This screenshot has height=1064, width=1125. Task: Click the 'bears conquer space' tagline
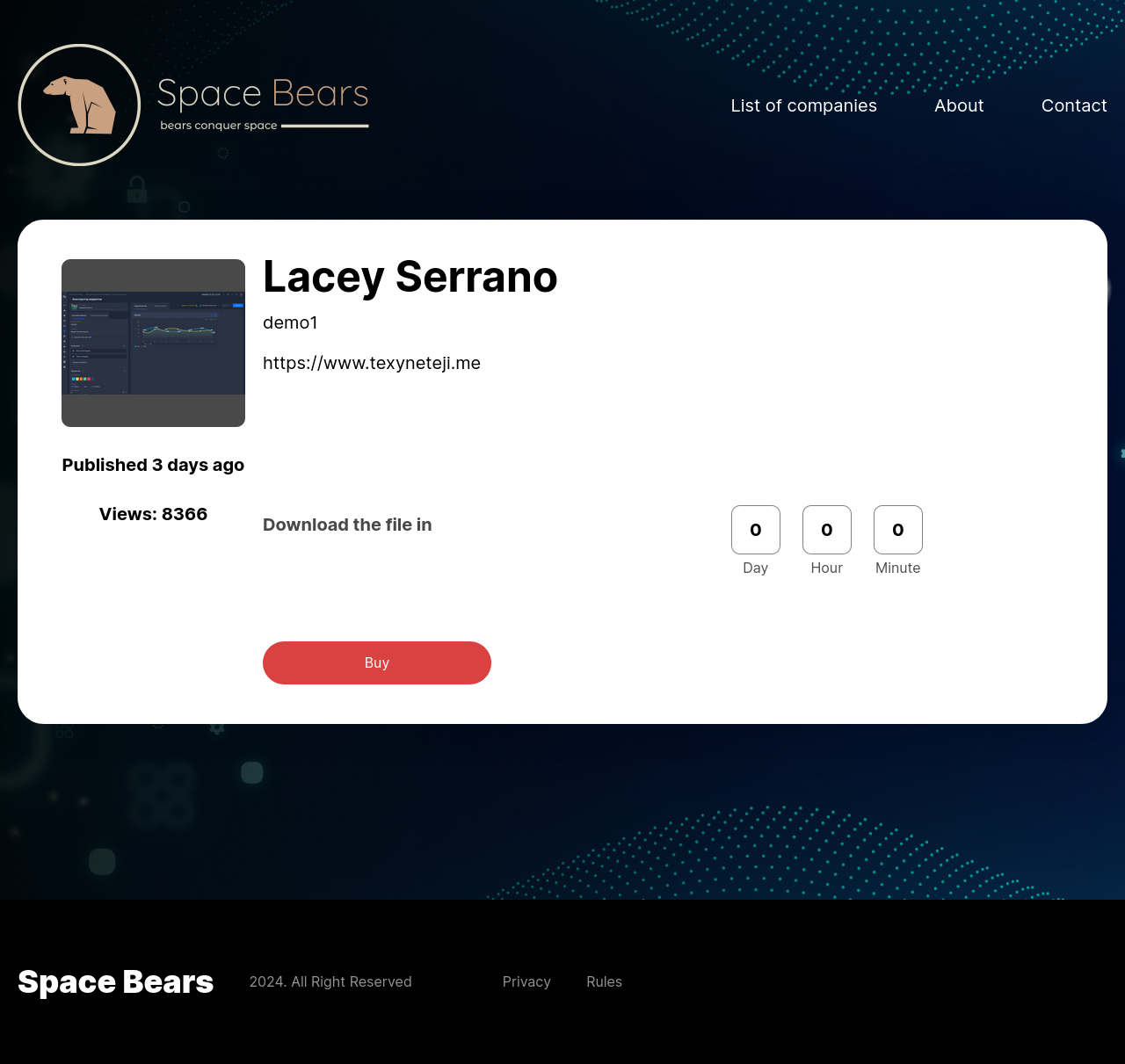(x=217, y=126)
